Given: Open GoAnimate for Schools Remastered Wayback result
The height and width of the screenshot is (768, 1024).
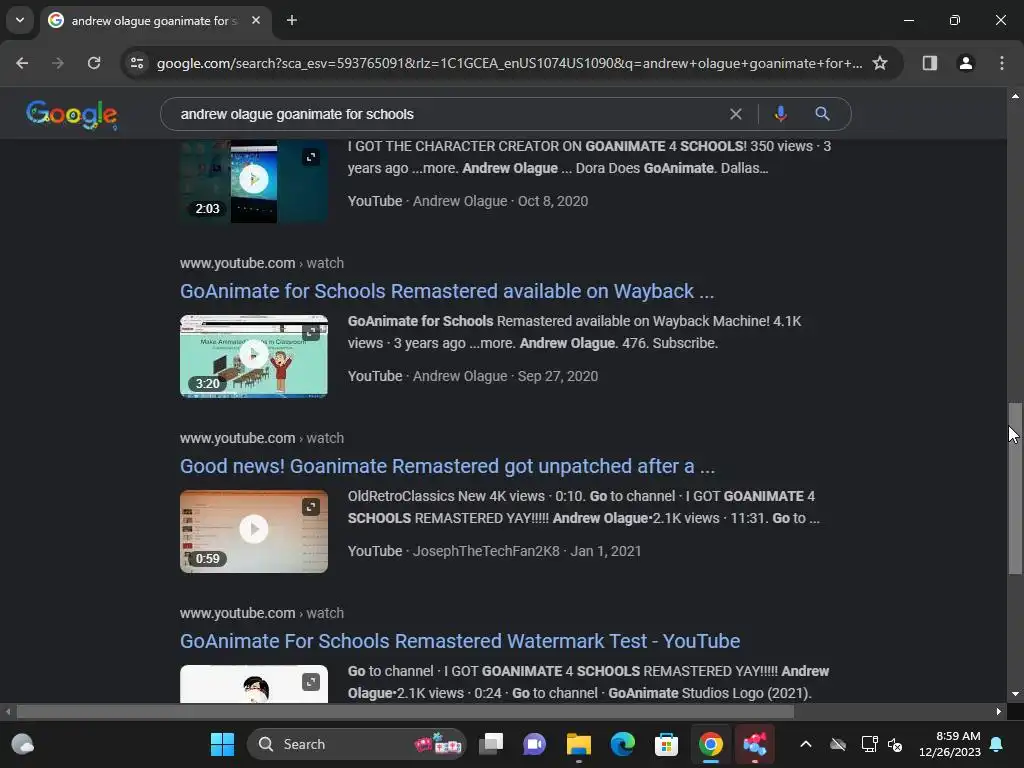Looking at the screenshot, I should [447, 291].
